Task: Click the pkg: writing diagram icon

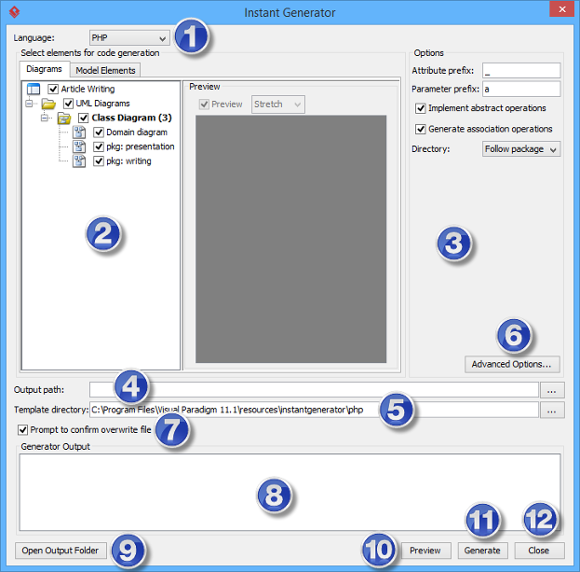Action: pos(79,161)
